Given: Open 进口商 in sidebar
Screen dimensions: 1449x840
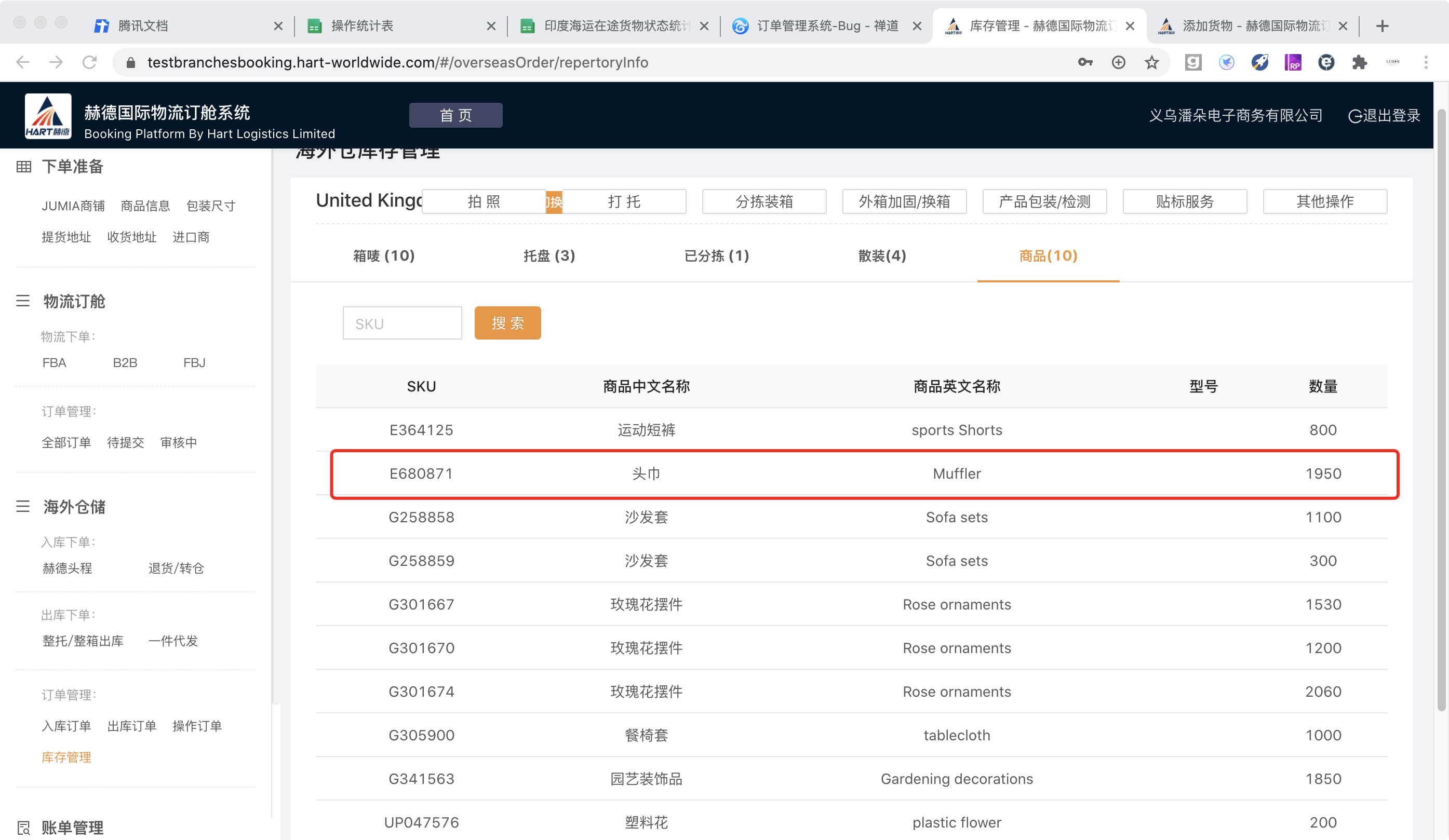Looking at the screenshot, I should [191, 237].
